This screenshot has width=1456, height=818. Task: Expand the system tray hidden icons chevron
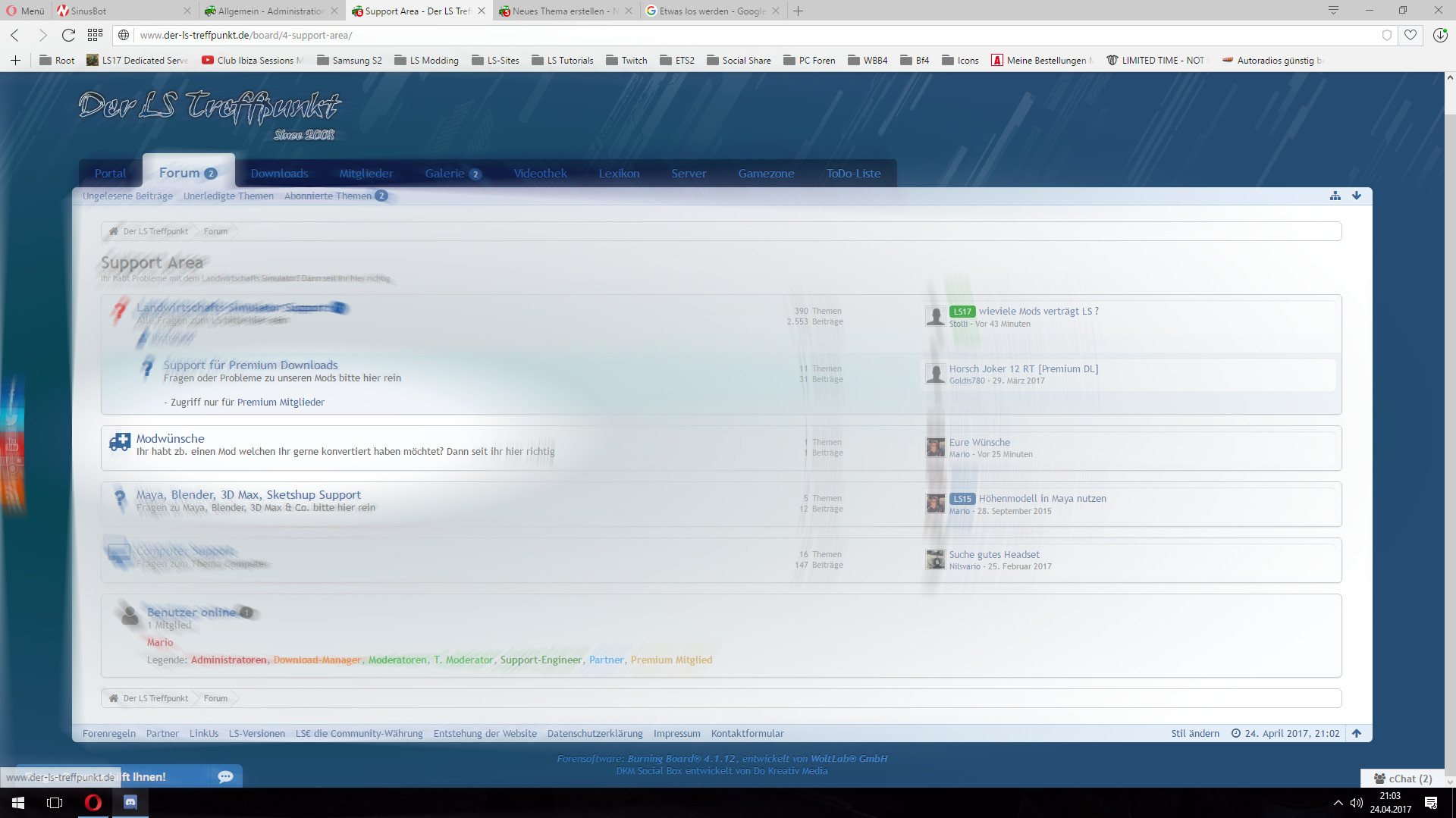(x=1338, y=802)
